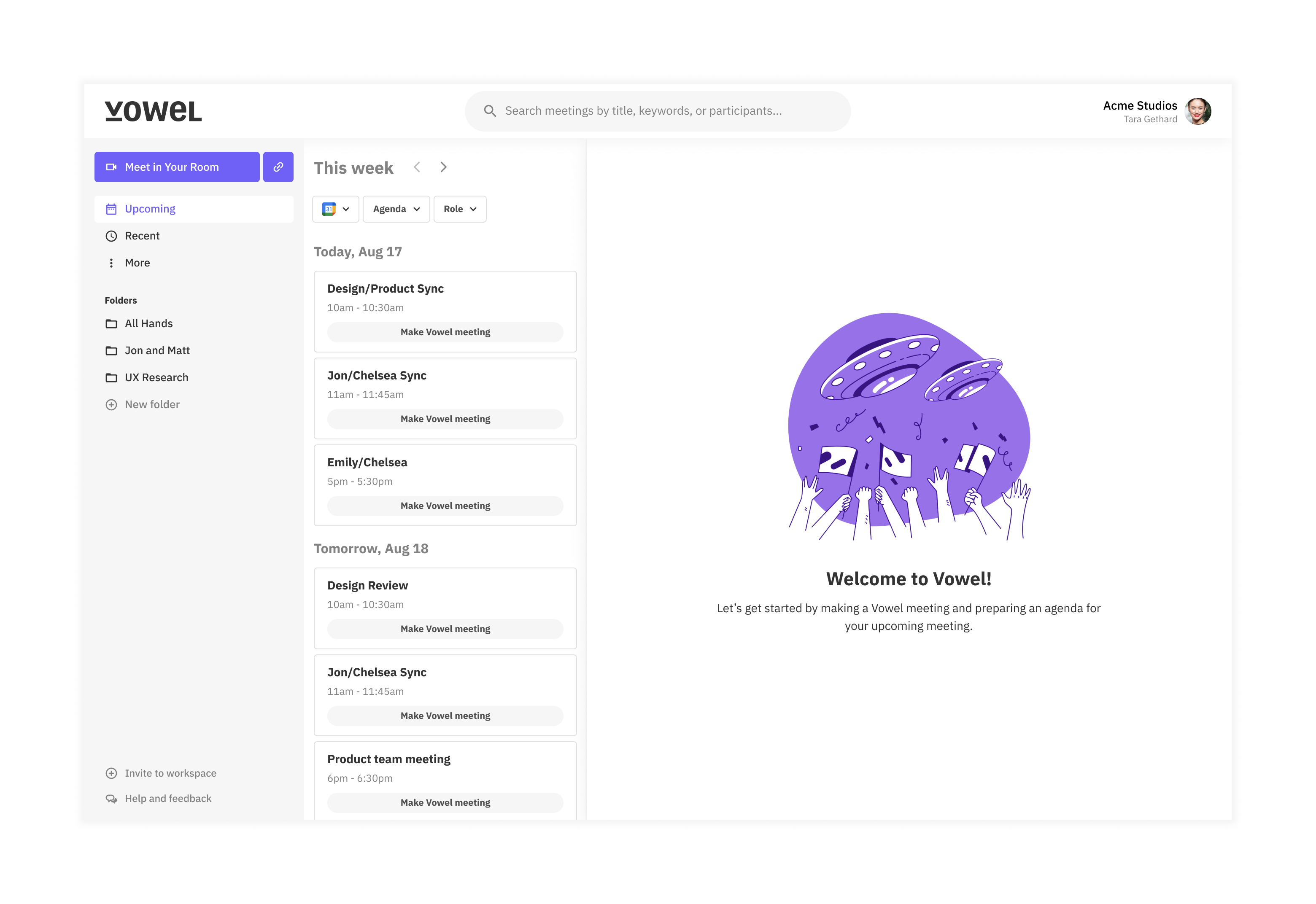Click Invite to workspace
Viewport: 1316px width, 904px height.
click(x=170, y=773)
